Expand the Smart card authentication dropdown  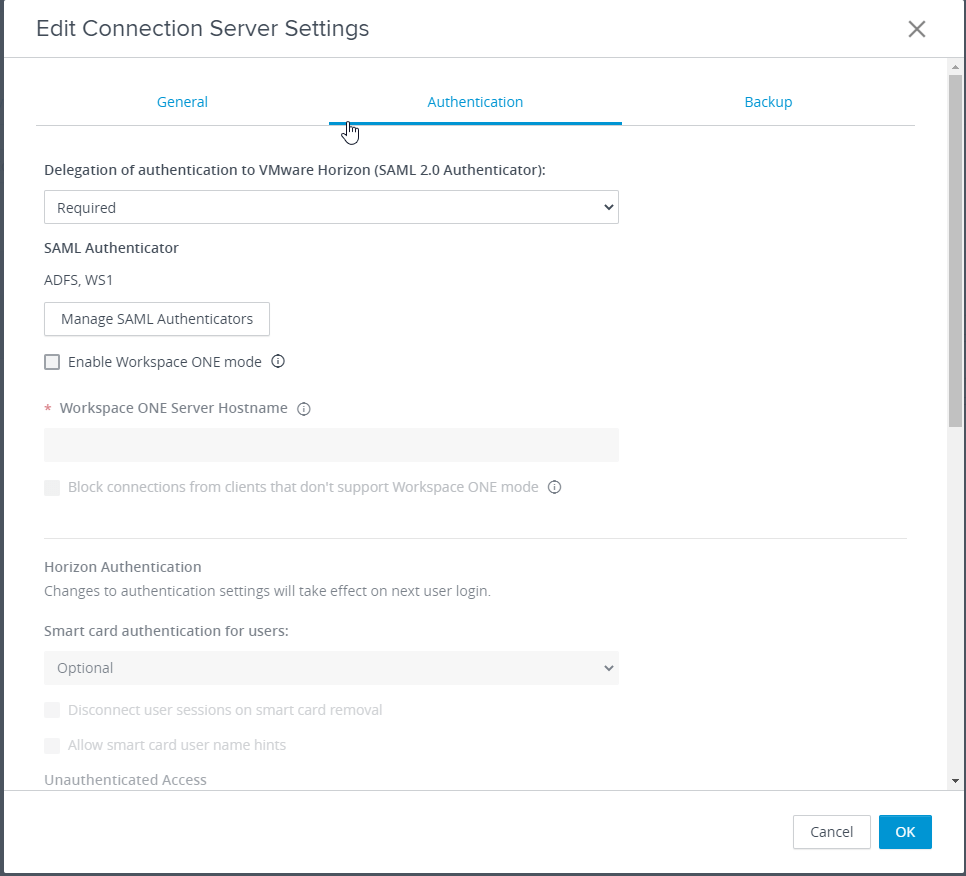331,668
